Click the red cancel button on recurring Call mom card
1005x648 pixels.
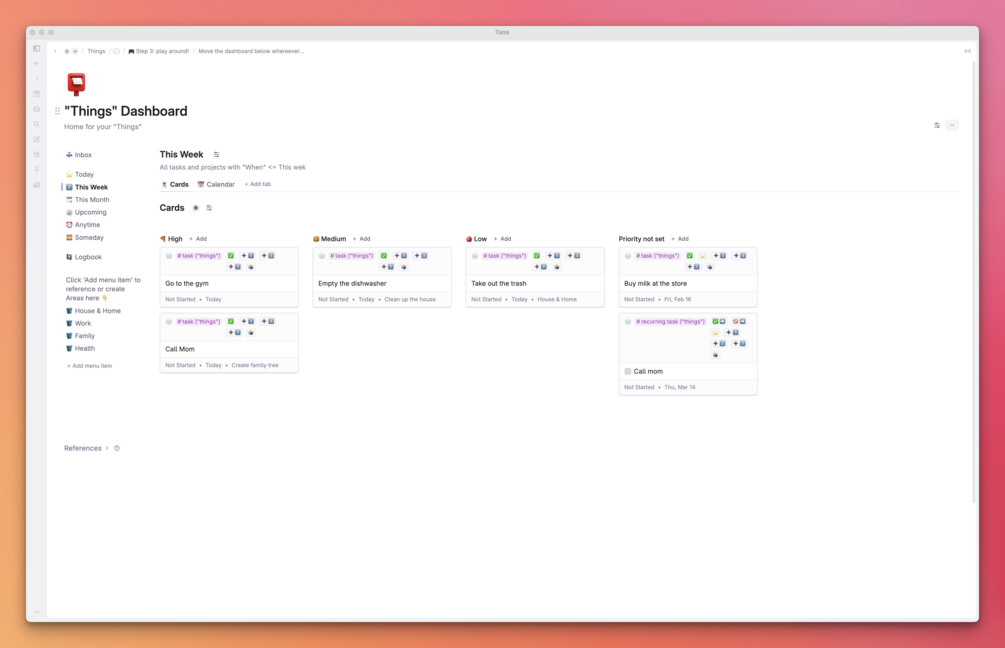pos(739,322)
